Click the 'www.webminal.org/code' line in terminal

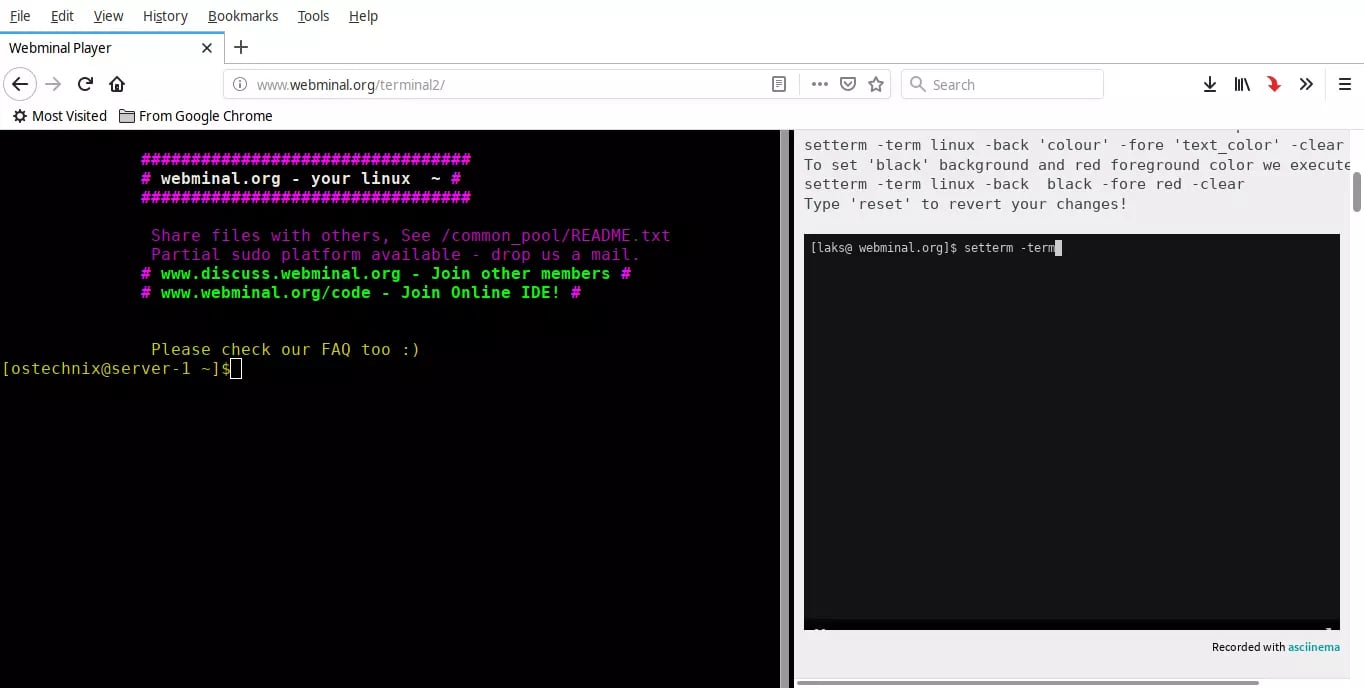tap(361, 293)
